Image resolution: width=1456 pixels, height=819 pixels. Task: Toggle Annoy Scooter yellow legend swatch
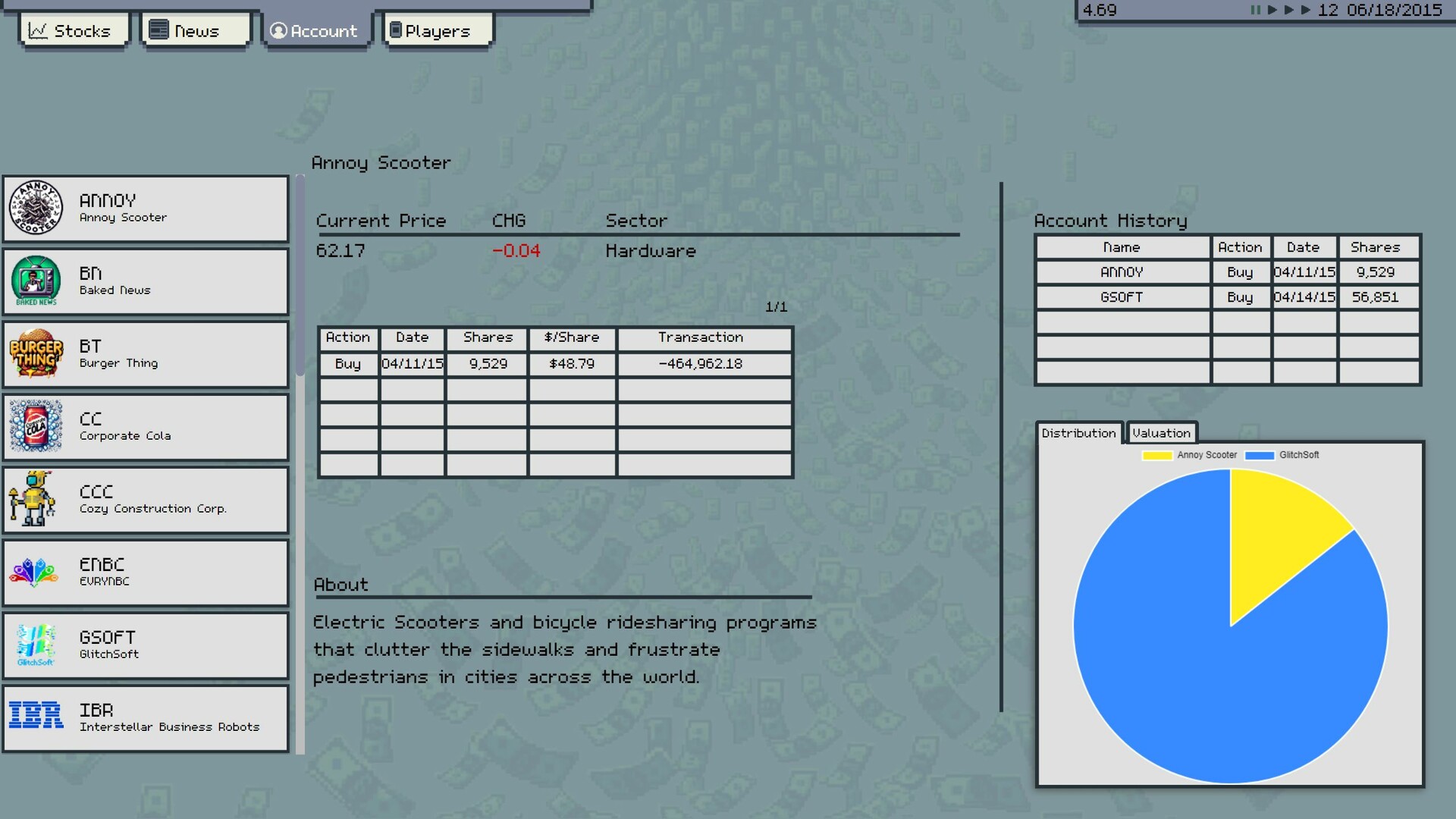(1157, 456)
